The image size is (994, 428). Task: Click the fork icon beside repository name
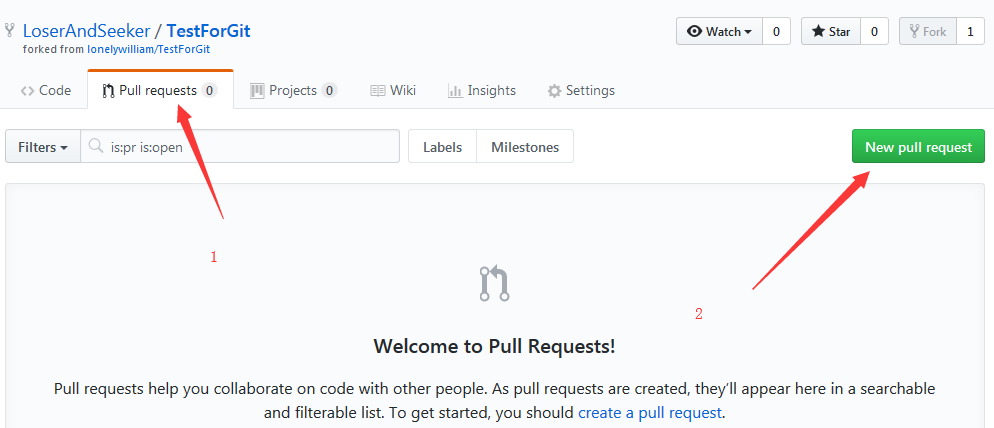click(x=10, y=30)
